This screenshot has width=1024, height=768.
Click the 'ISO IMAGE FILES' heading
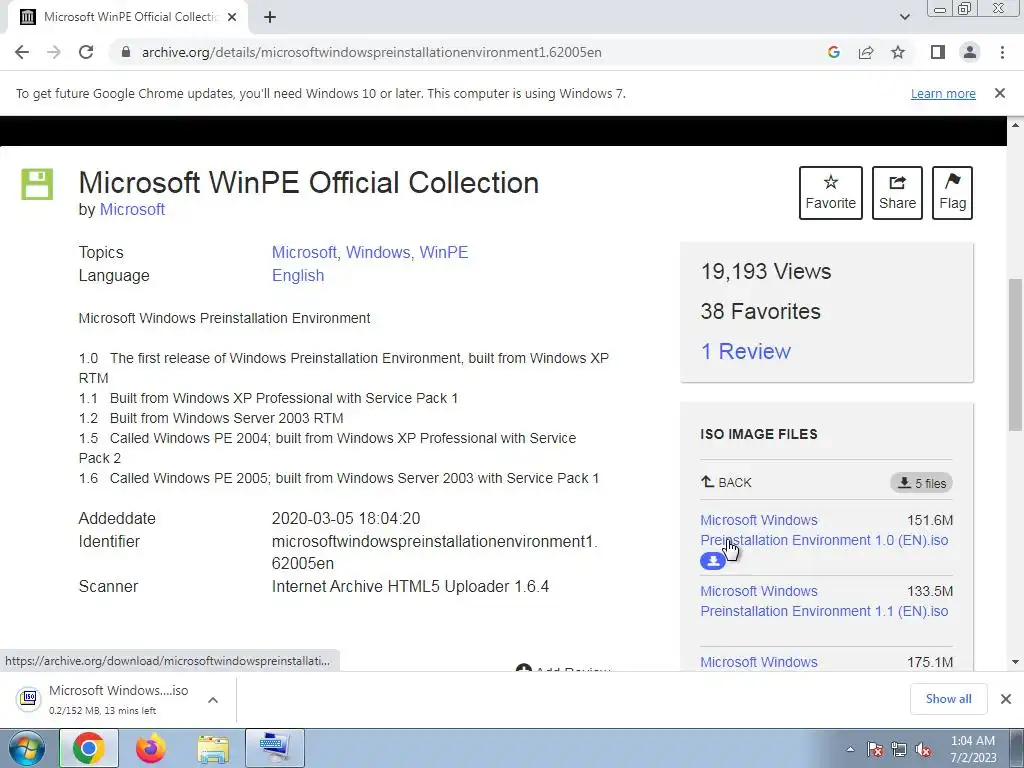tap(759, 434)
